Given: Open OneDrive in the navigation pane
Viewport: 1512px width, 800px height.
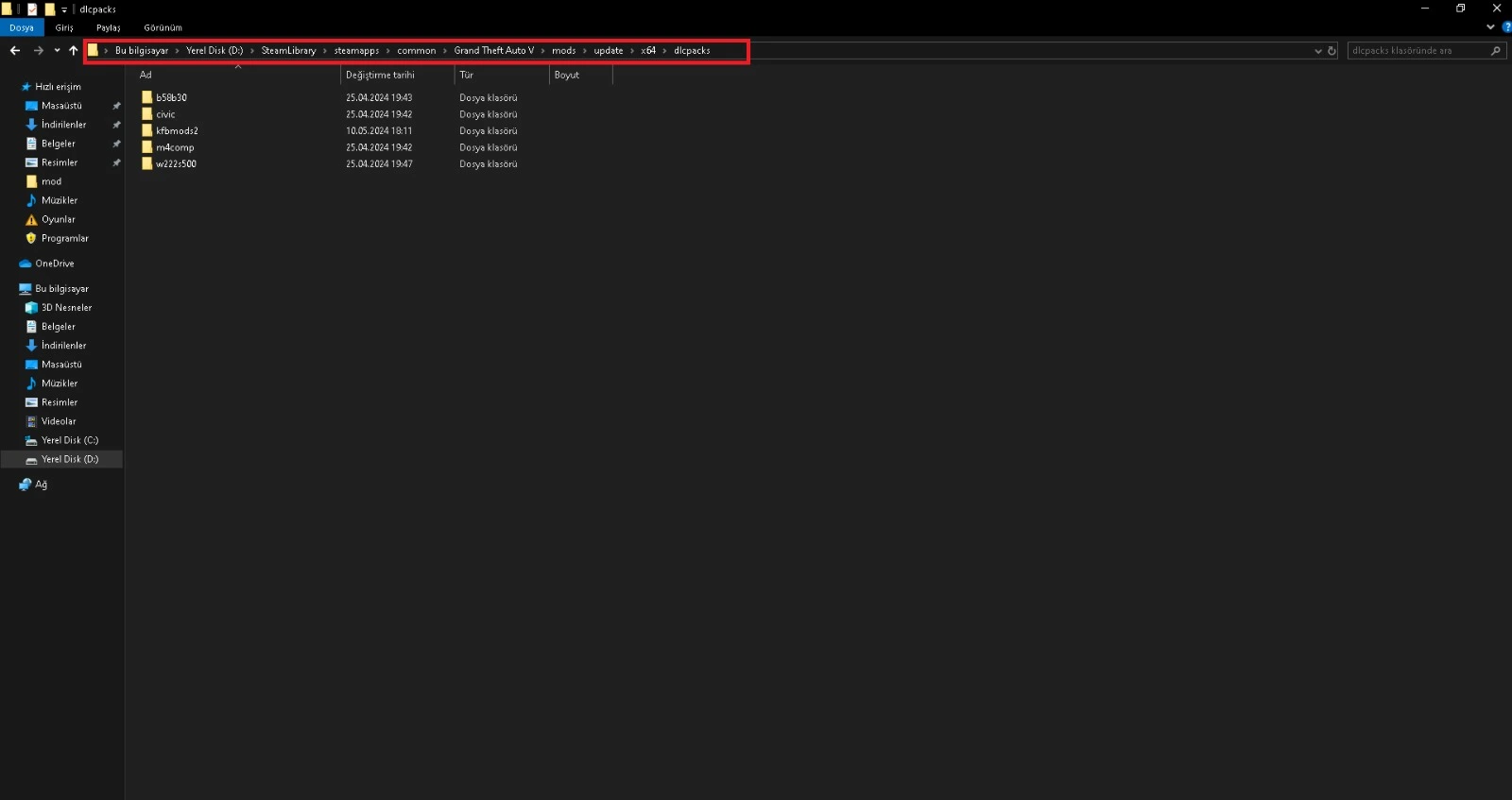Looking at the screenshot, I should point(54,264).
